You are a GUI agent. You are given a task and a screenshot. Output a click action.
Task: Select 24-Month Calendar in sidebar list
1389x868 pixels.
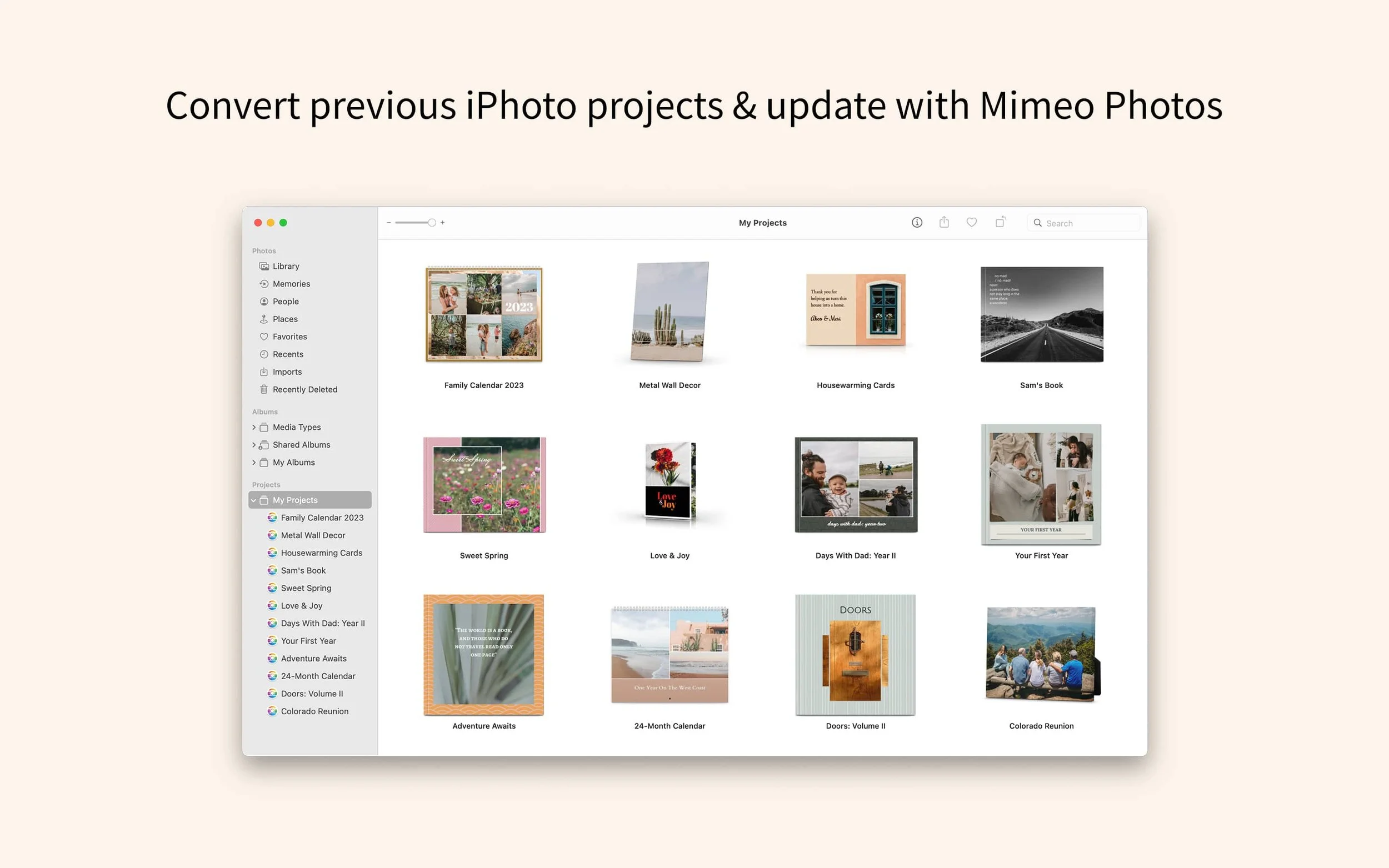tap(318, 676)
